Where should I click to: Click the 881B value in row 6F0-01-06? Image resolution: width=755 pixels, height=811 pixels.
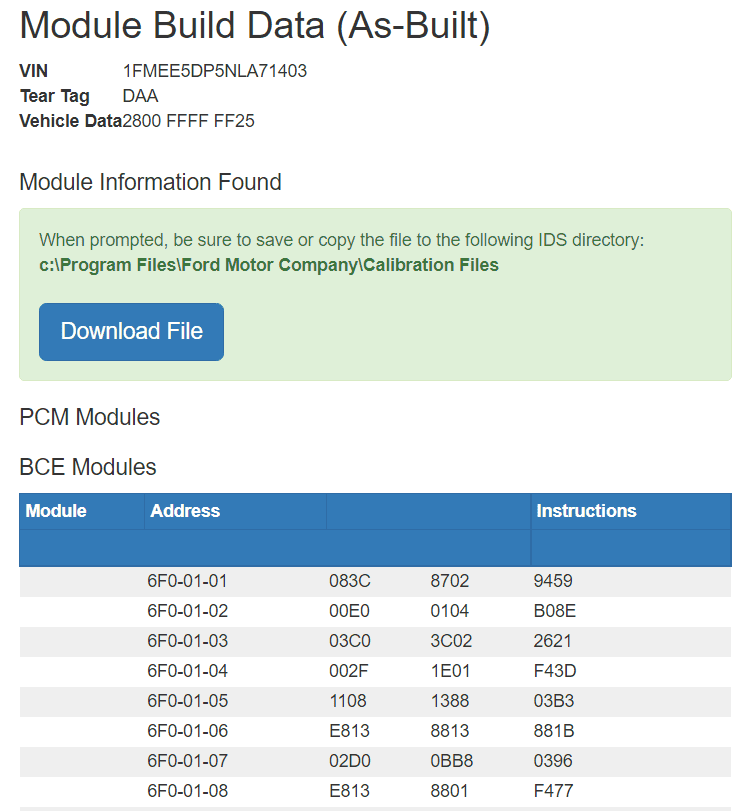pyautogui.click(x=554, y=731)
